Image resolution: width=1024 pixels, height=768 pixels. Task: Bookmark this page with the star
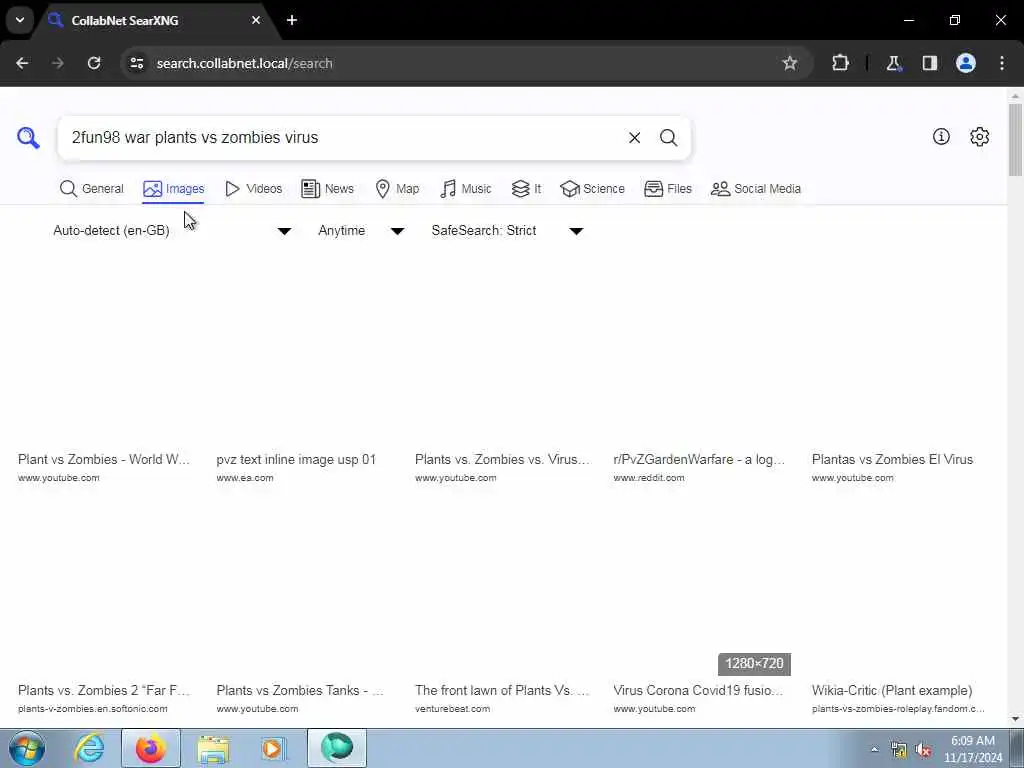[x=790, y=63]
